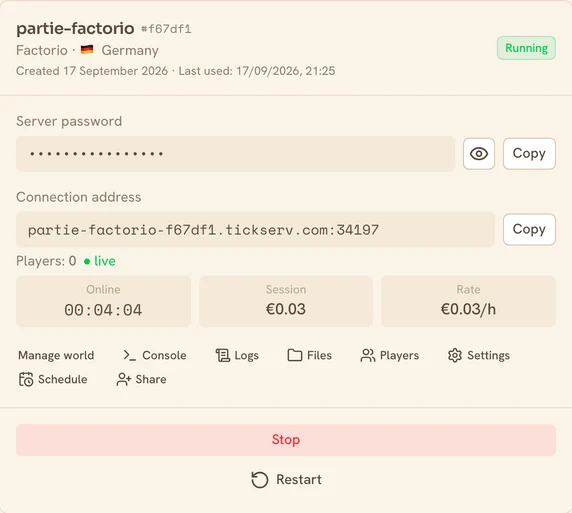Open the Files label
The height and width of the screenshot is (513, 572).
[319, 355]
